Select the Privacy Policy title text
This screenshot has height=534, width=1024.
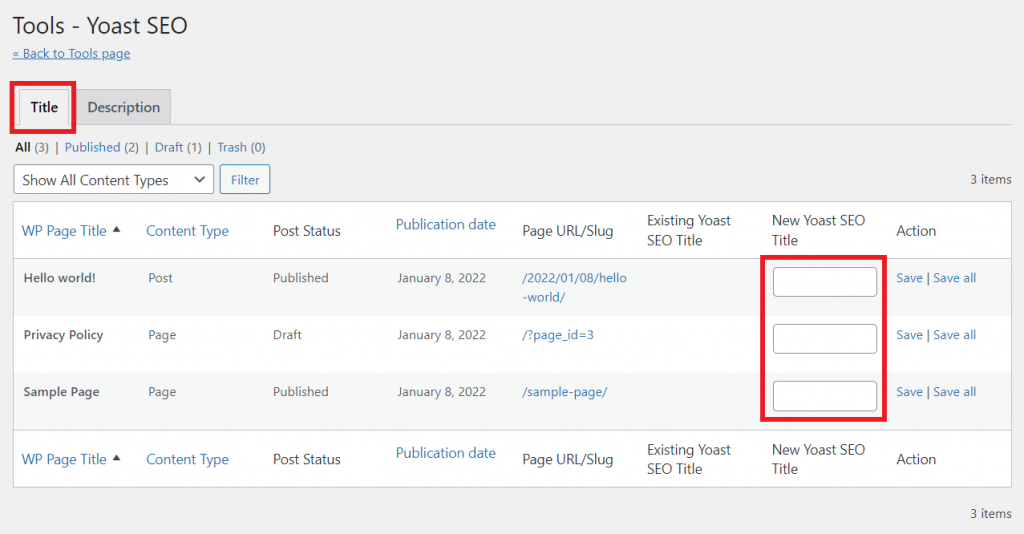[63, 335]
